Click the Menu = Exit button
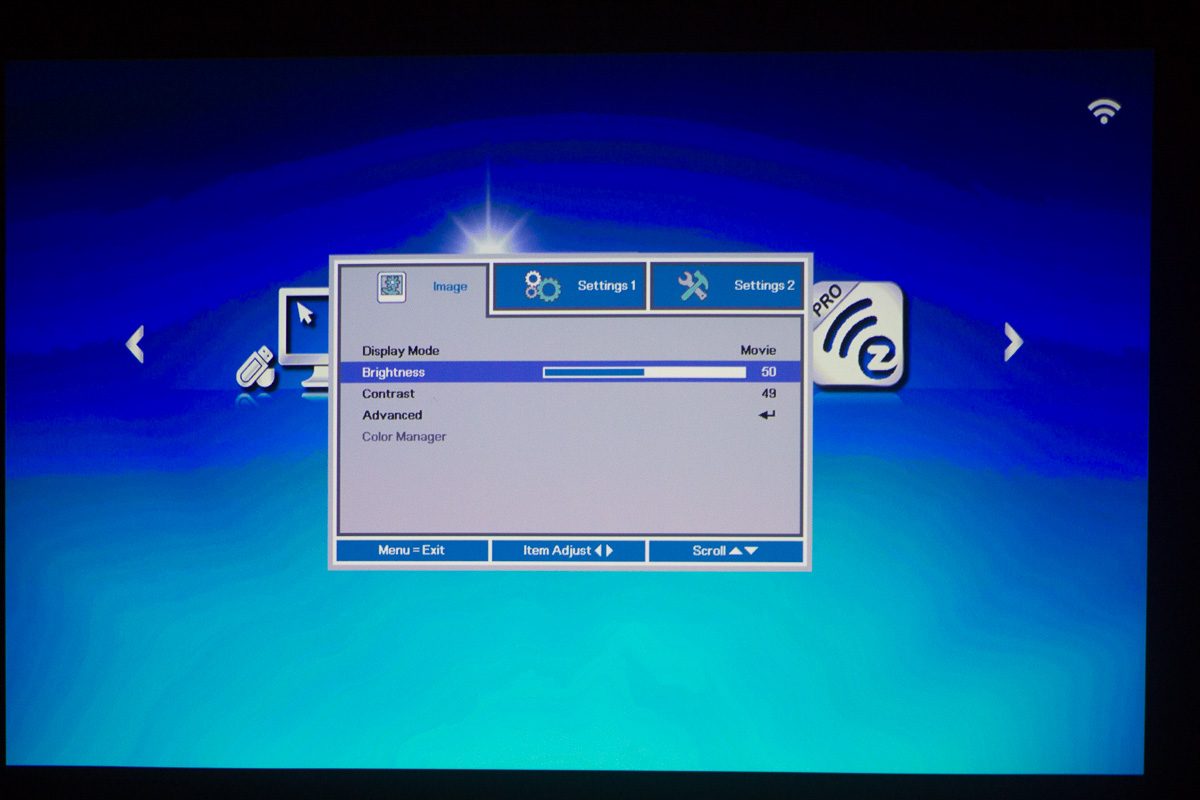The width and height of the screenshot is (1200, 800). pyautogui.click(x=411, y=551)
